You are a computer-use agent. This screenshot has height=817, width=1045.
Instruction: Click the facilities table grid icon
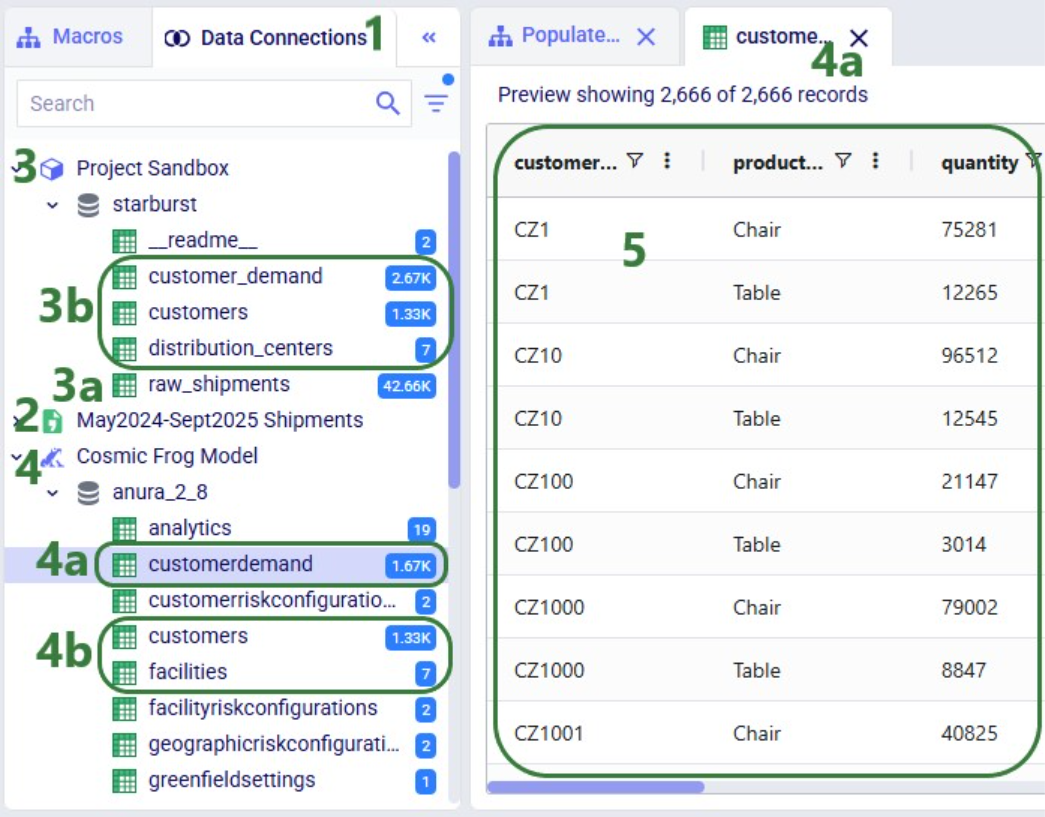pyautogui.click(x=125, y=672)
